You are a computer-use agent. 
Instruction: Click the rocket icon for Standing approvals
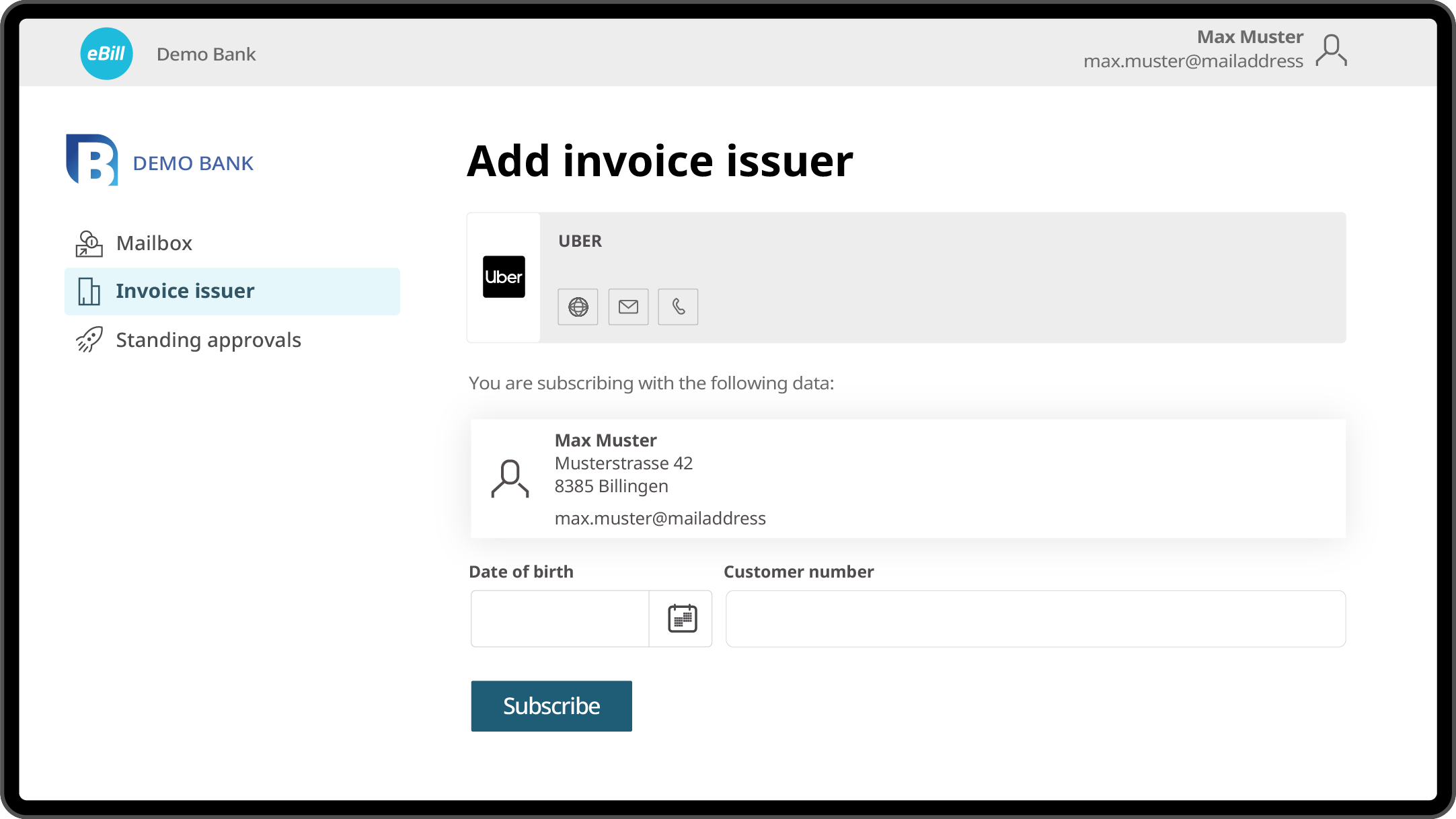(89, 340)
